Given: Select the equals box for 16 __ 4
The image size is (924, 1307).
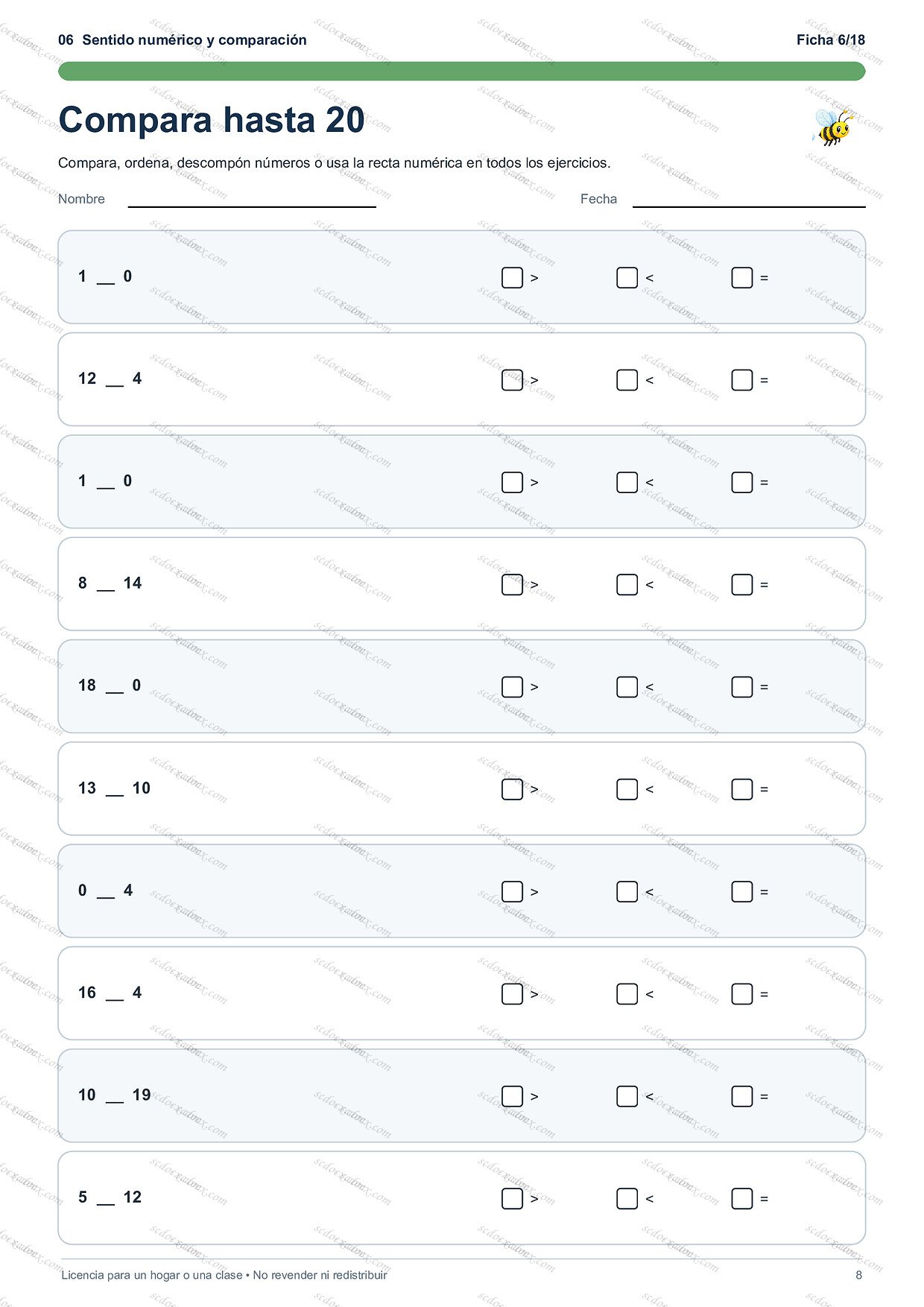Looking at the screenshot, I should click(741, 994).
